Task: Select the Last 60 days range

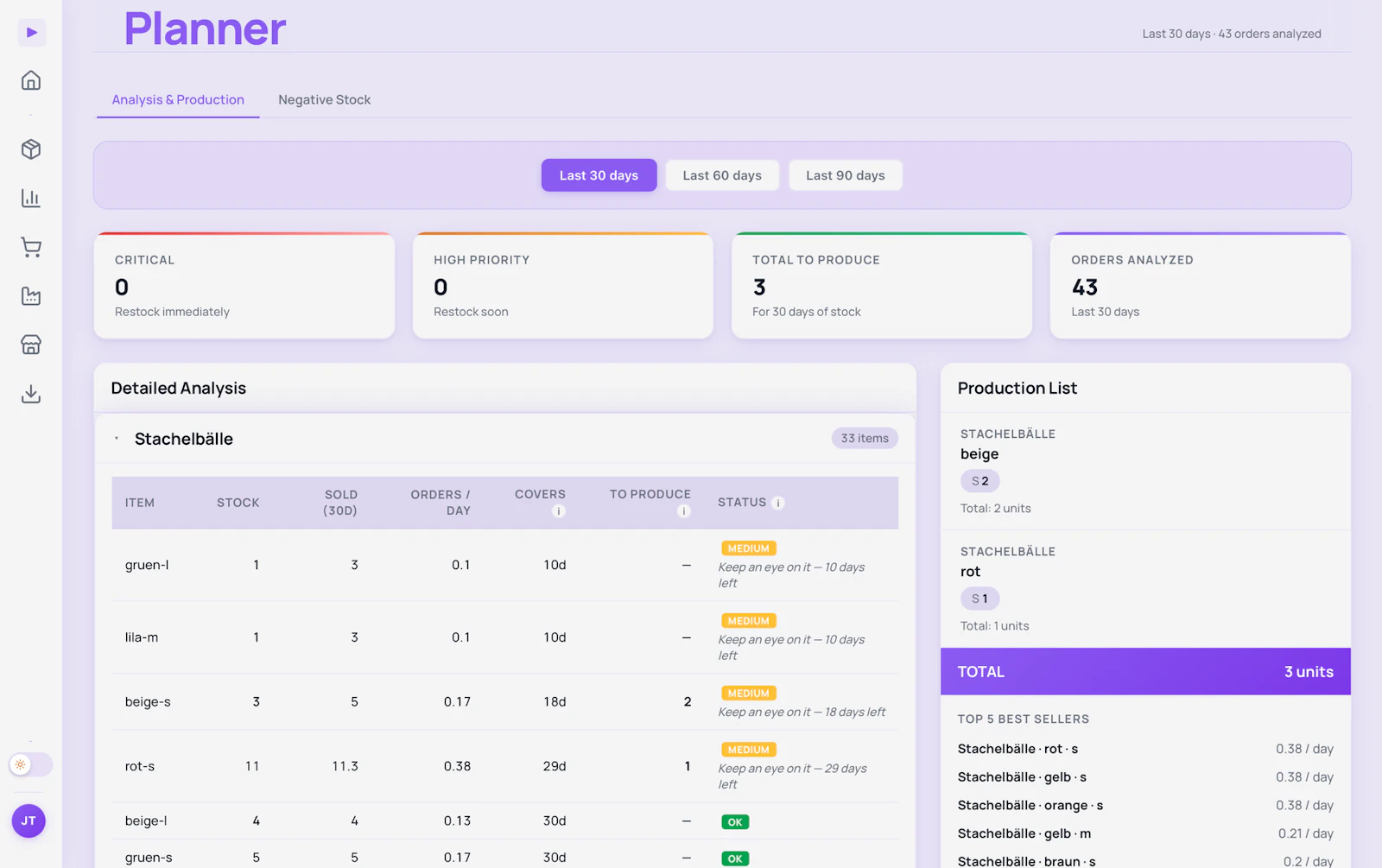Action: point(722,175)
